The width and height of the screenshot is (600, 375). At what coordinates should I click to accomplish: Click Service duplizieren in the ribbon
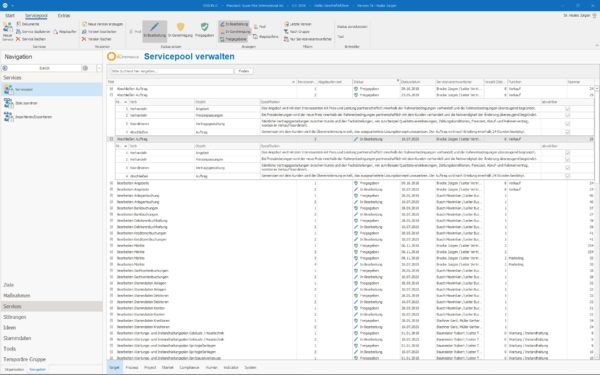33,32
